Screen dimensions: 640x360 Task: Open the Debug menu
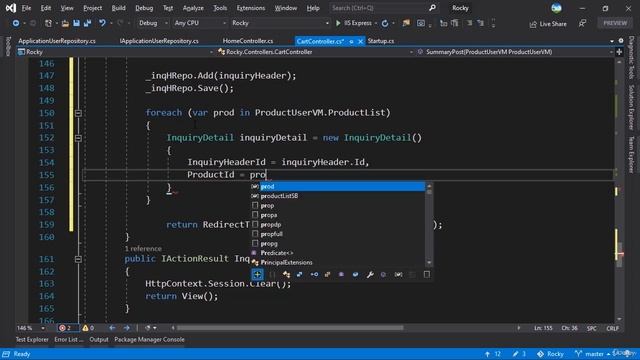tap(144, 8)
